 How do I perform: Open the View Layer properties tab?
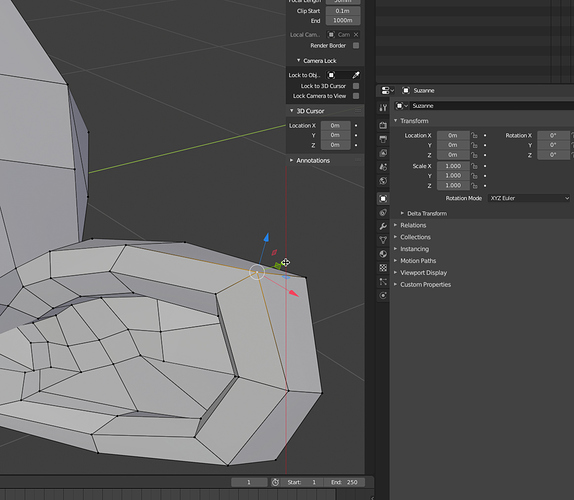pos(383,153)
